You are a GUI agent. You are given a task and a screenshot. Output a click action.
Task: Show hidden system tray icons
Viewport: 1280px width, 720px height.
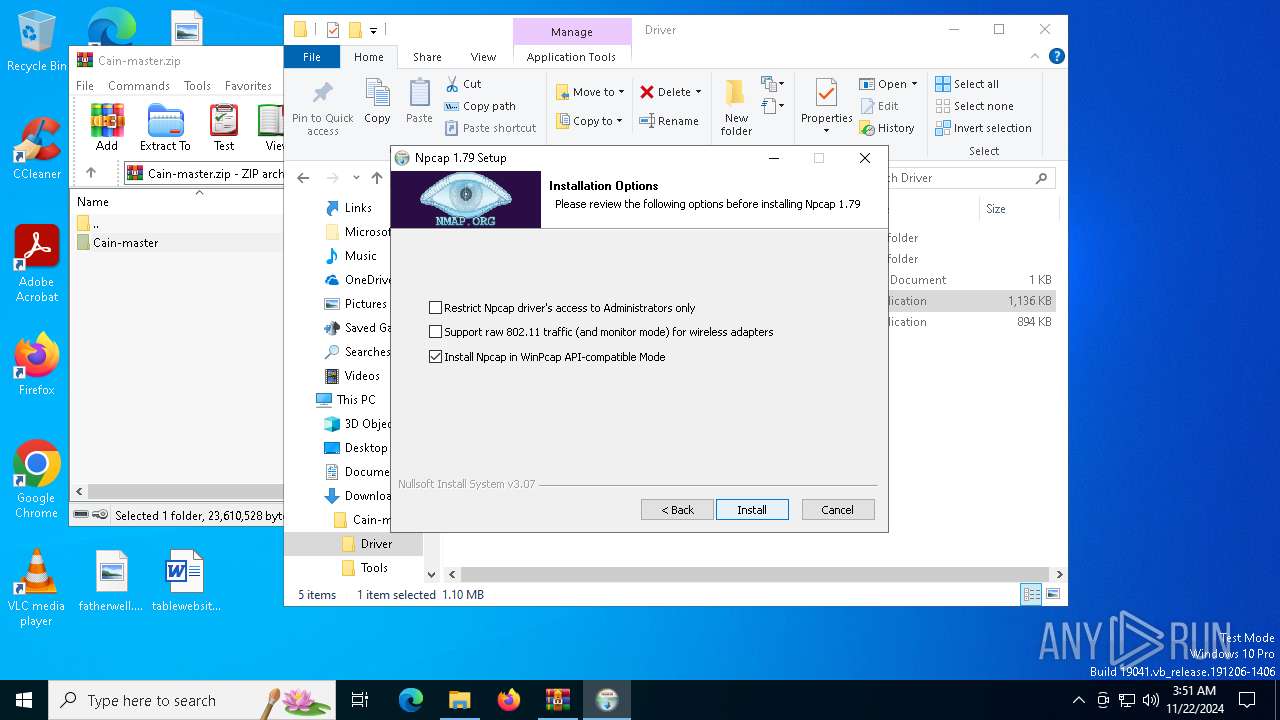tap(1078, 700)
